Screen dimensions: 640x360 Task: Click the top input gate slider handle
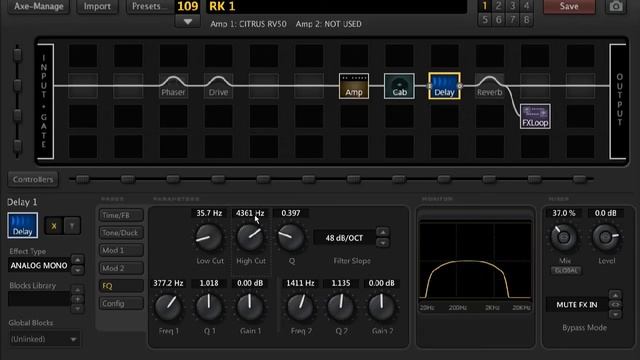point(17,55)
